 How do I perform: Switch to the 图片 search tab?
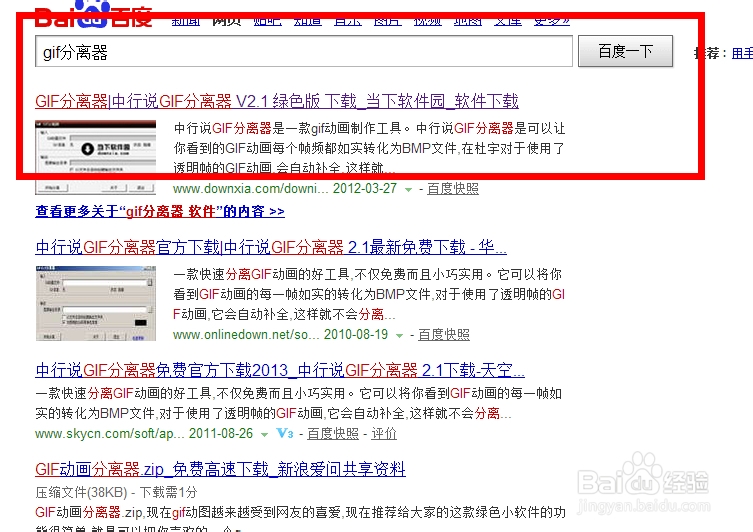pyautogui.click(x=388, y=21)
